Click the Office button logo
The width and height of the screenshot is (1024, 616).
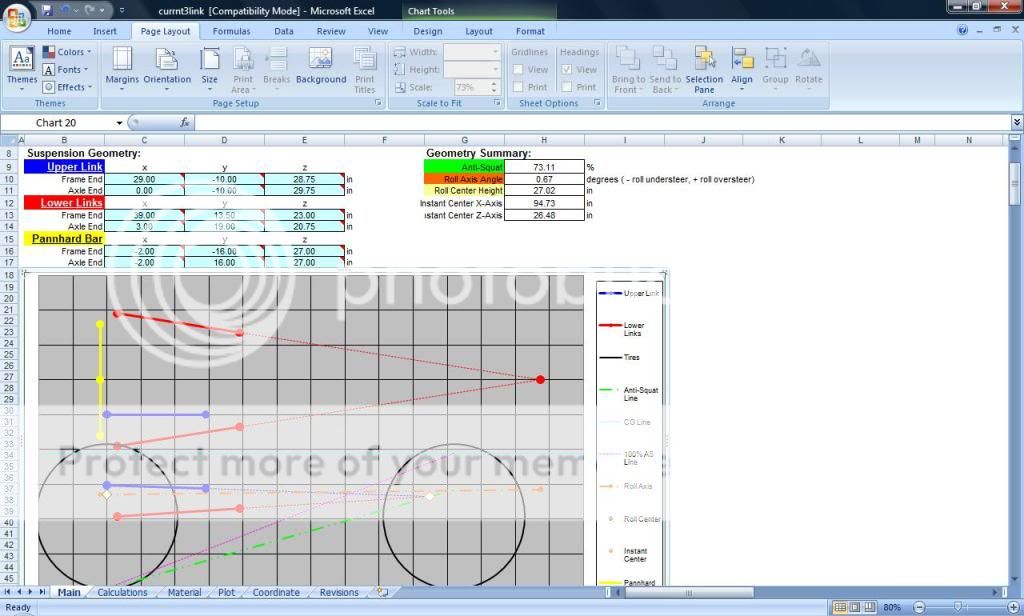point(17,17)
